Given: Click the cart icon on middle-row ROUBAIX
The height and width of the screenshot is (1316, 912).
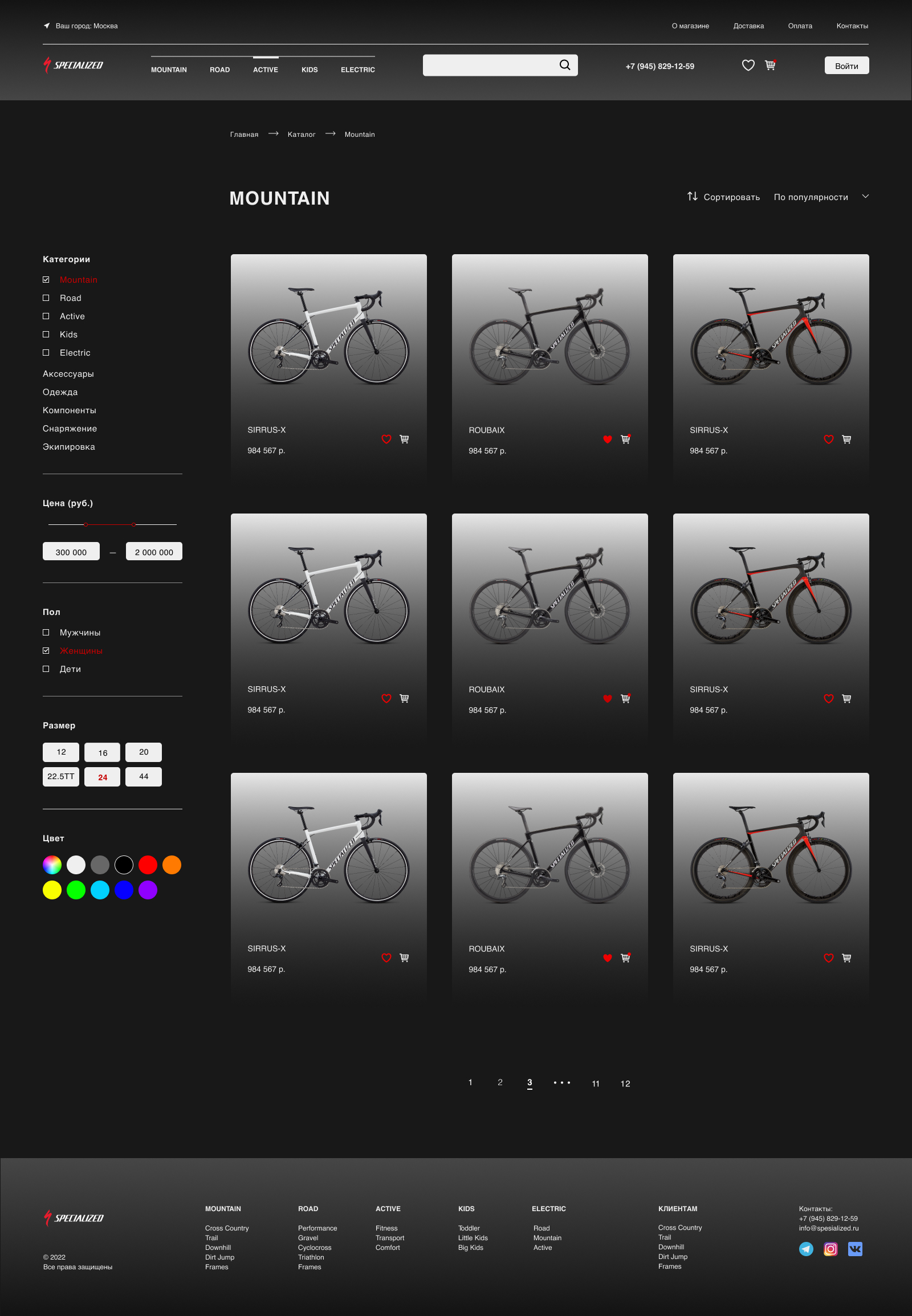Looking at the screenshot, I should [626, 698].
